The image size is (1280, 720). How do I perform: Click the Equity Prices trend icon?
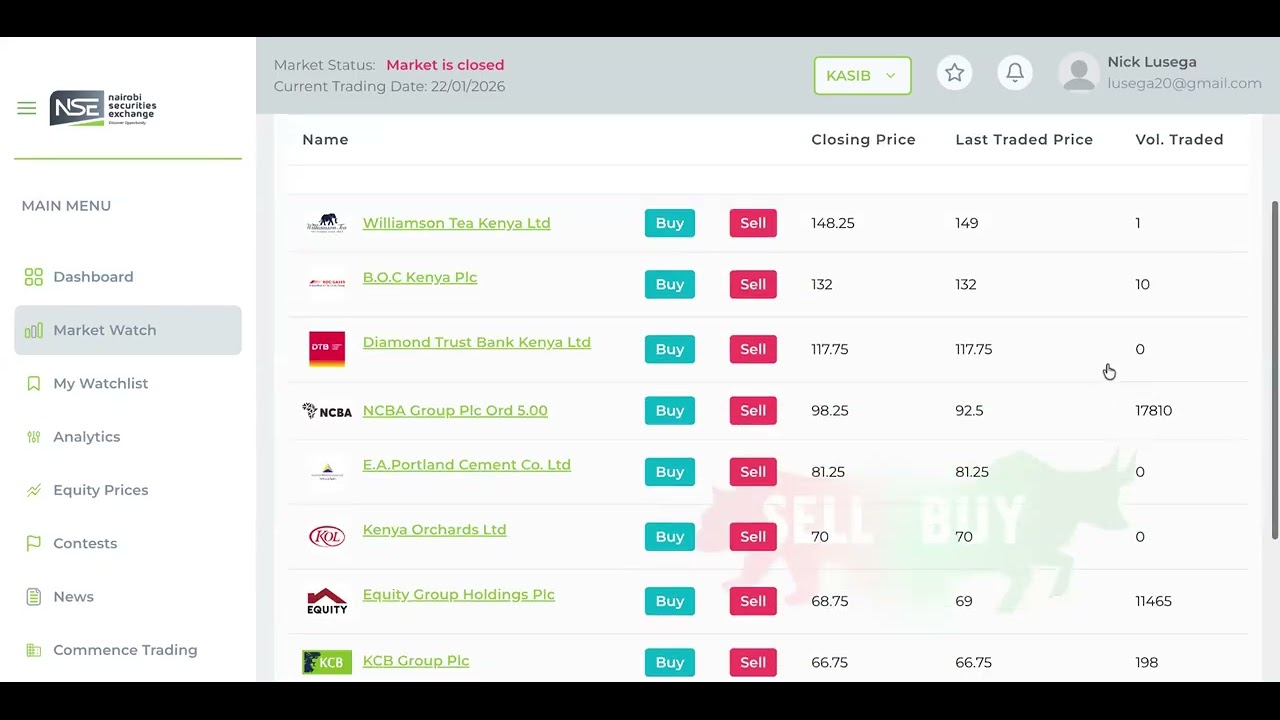[x=34, y=490]
